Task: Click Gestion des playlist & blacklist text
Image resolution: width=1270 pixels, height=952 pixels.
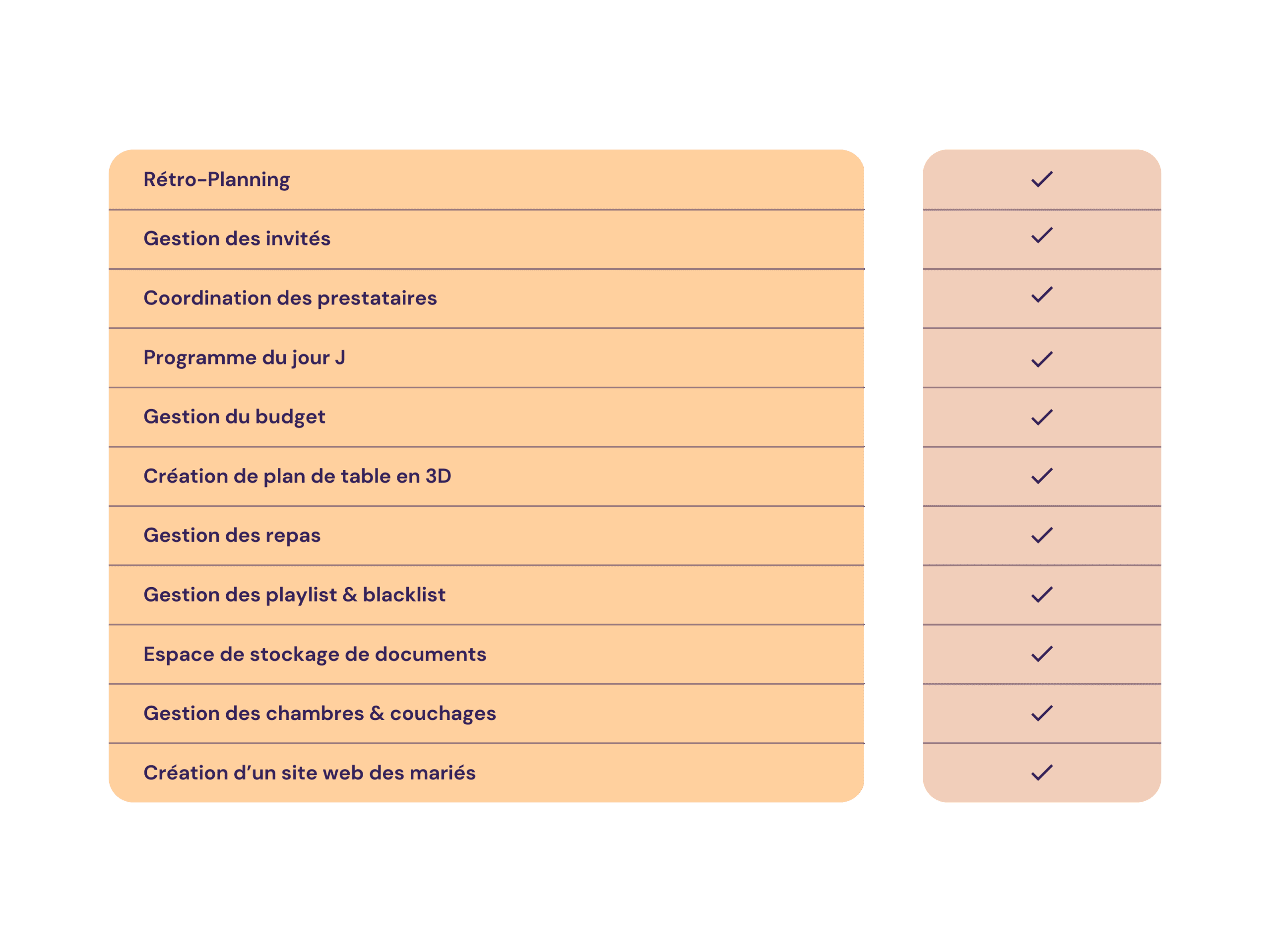Action: (x=295, y=595)
